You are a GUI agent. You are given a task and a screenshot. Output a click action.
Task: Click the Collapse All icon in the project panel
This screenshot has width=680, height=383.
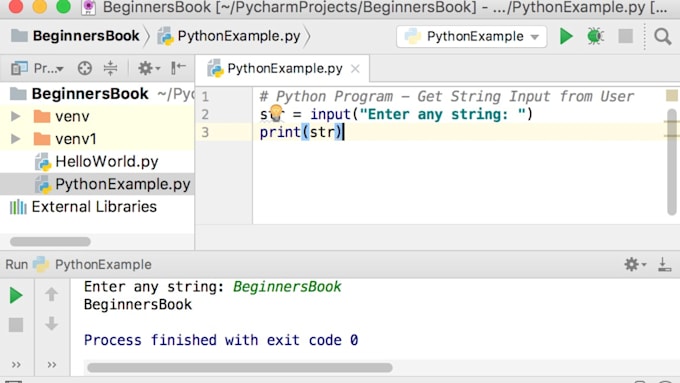[111, 68]
